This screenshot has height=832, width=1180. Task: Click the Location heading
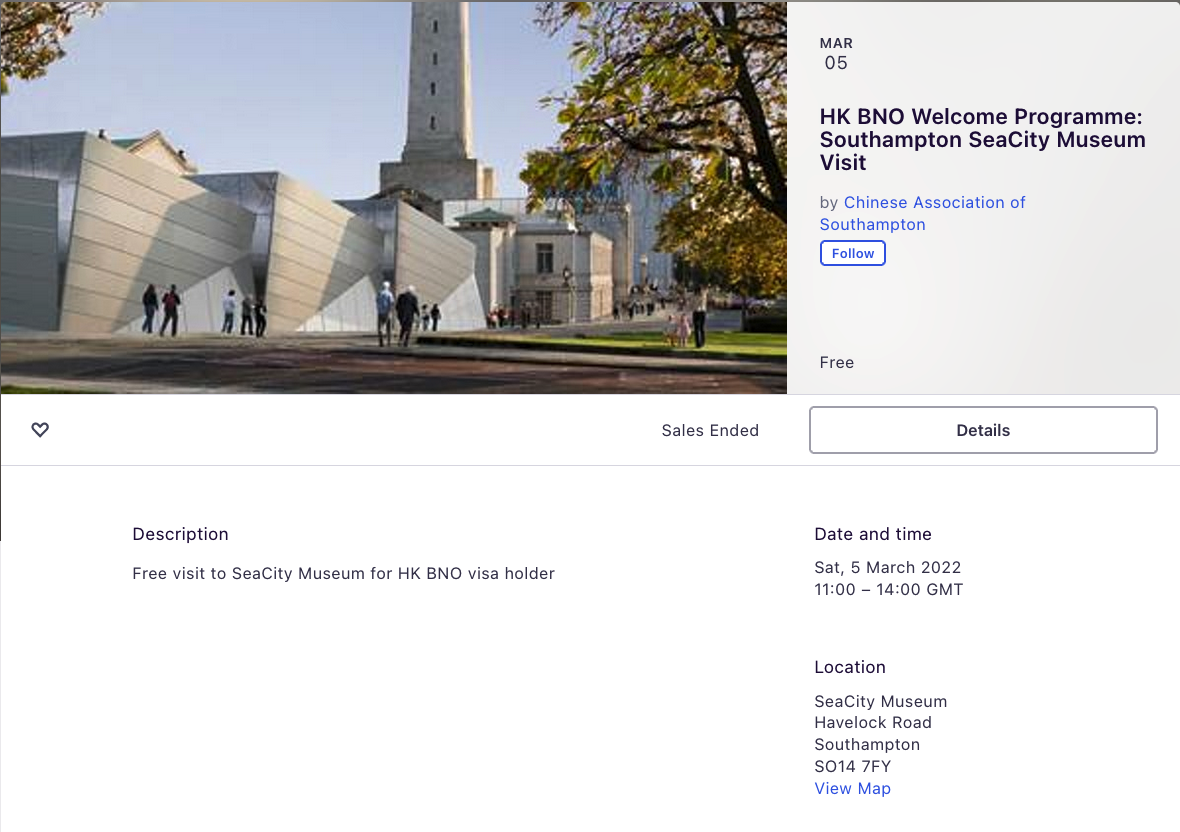[x=850, y=667]
